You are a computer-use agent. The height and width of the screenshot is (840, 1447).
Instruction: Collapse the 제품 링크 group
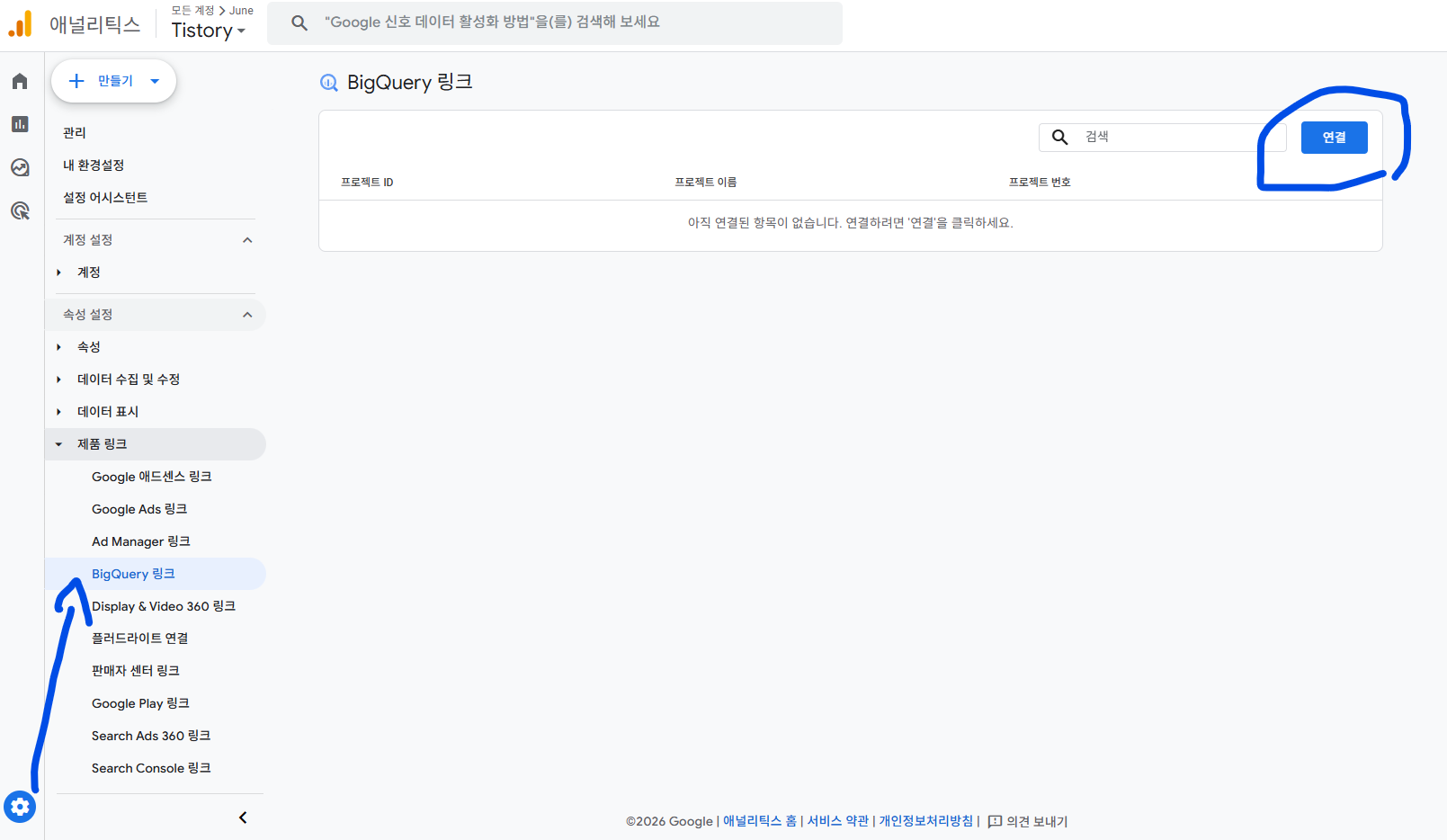59,444
